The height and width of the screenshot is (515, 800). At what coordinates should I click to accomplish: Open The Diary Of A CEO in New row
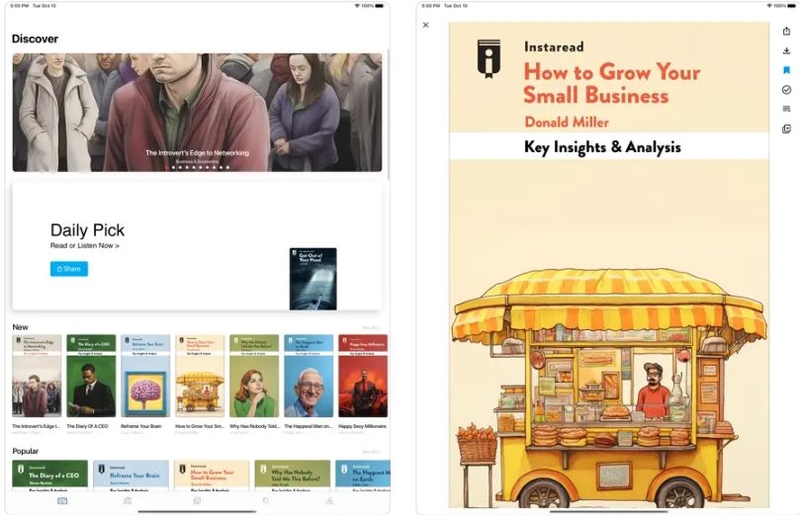click(91, 376)
